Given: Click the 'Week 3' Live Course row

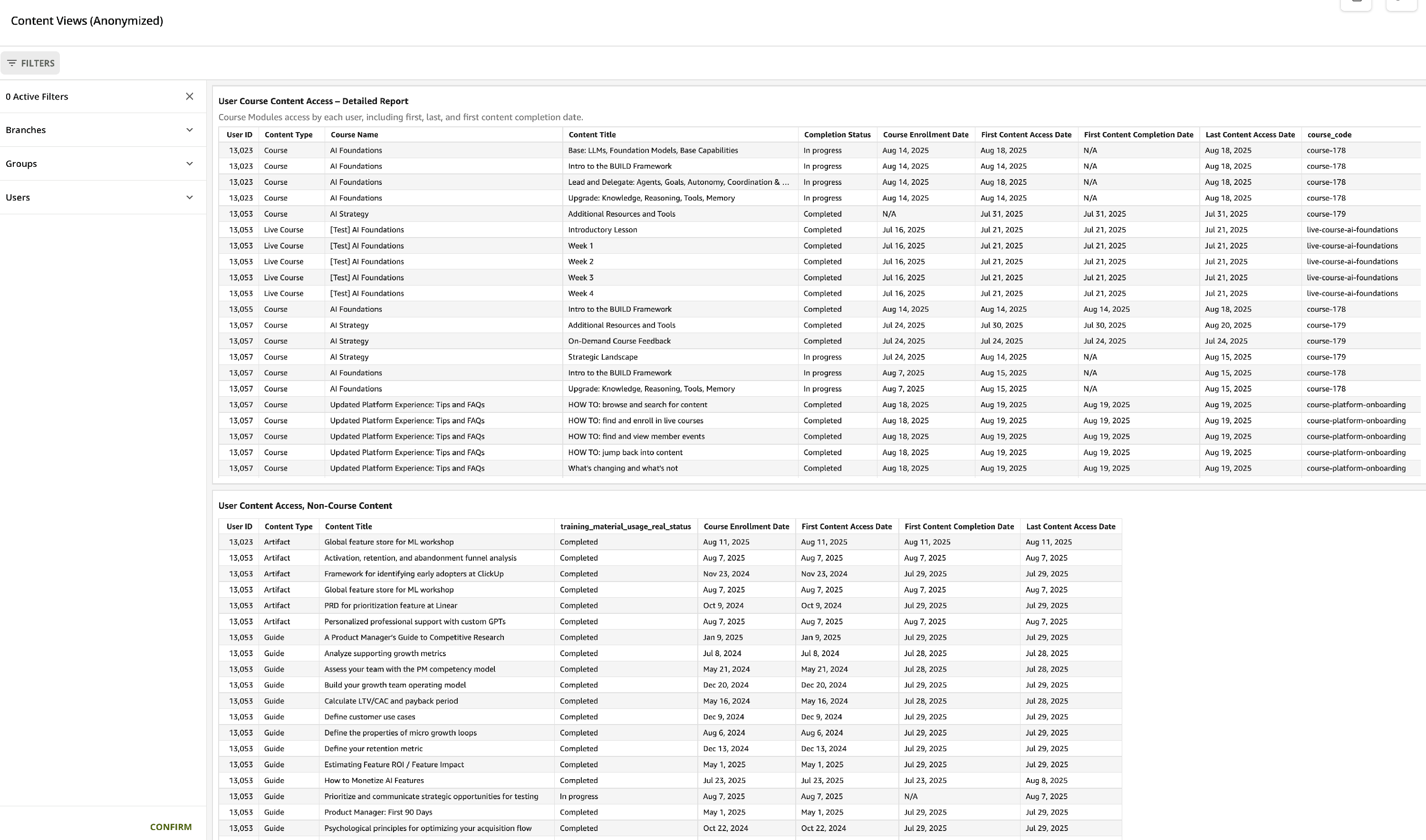Looking at the screenshot, I should pos(580,277).
